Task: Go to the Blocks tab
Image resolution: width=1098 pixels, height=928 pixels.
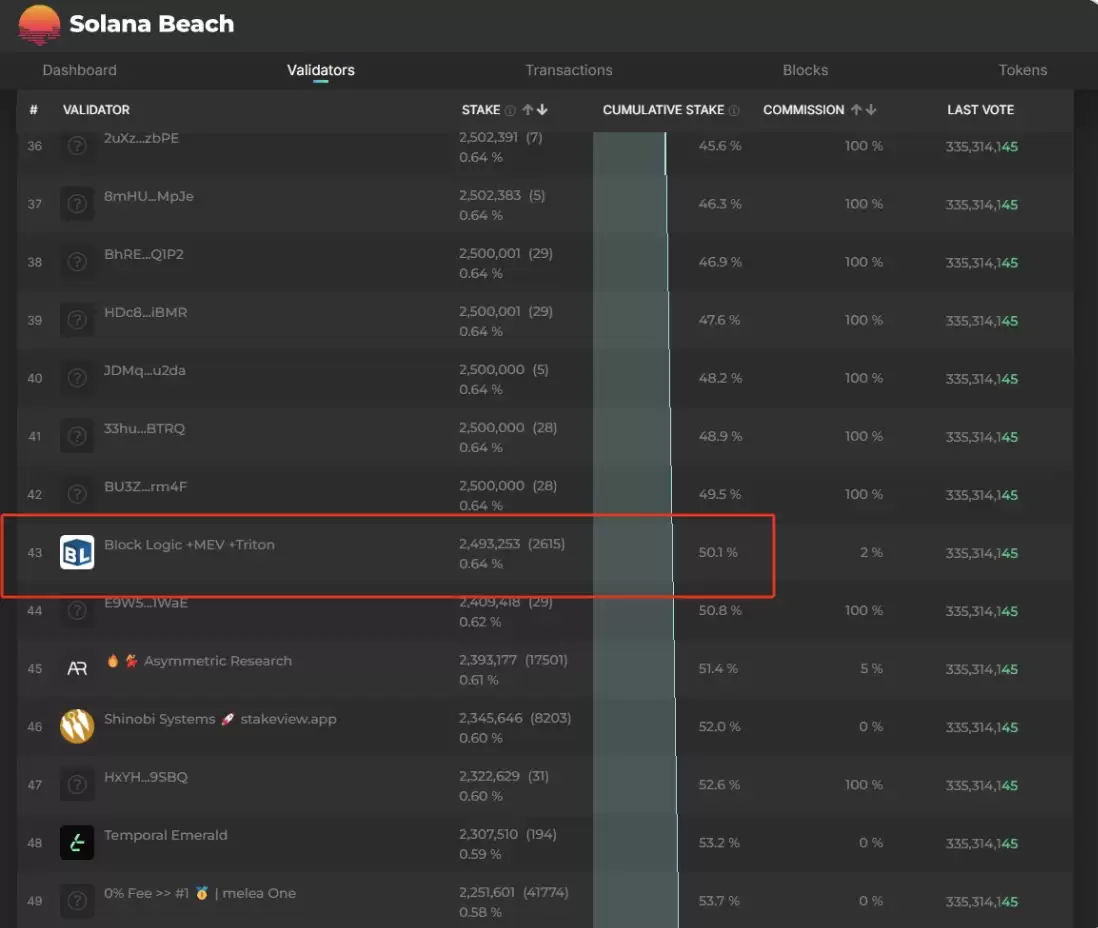Action: (x=805, y=70)
